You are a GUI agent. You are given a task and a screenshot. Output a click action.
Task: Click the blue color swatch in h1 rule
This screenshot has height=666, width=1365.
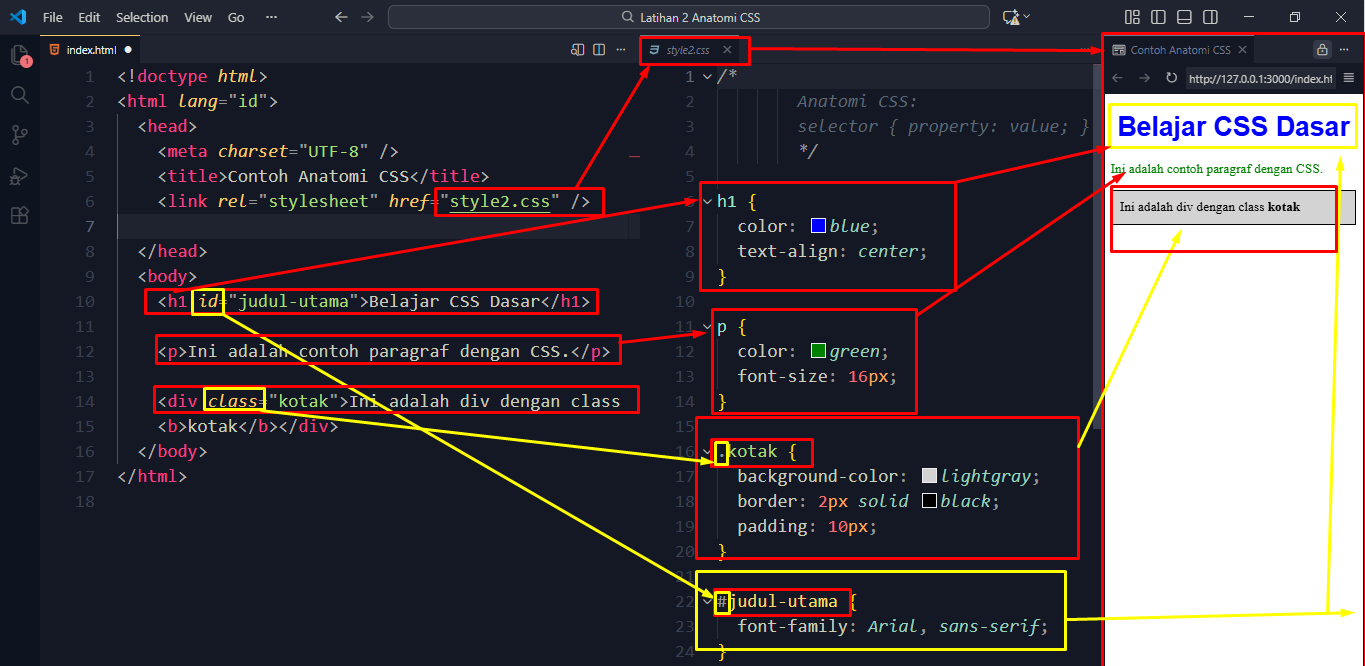(x=818, y=226)
